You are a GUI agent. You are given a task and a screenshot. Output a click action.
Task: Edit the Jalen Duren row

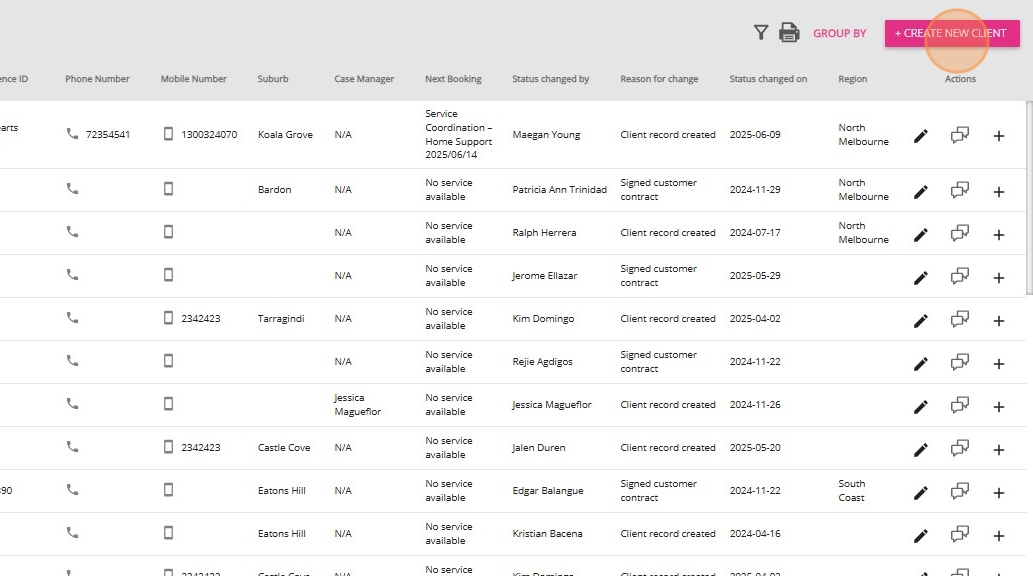(921, 449)
